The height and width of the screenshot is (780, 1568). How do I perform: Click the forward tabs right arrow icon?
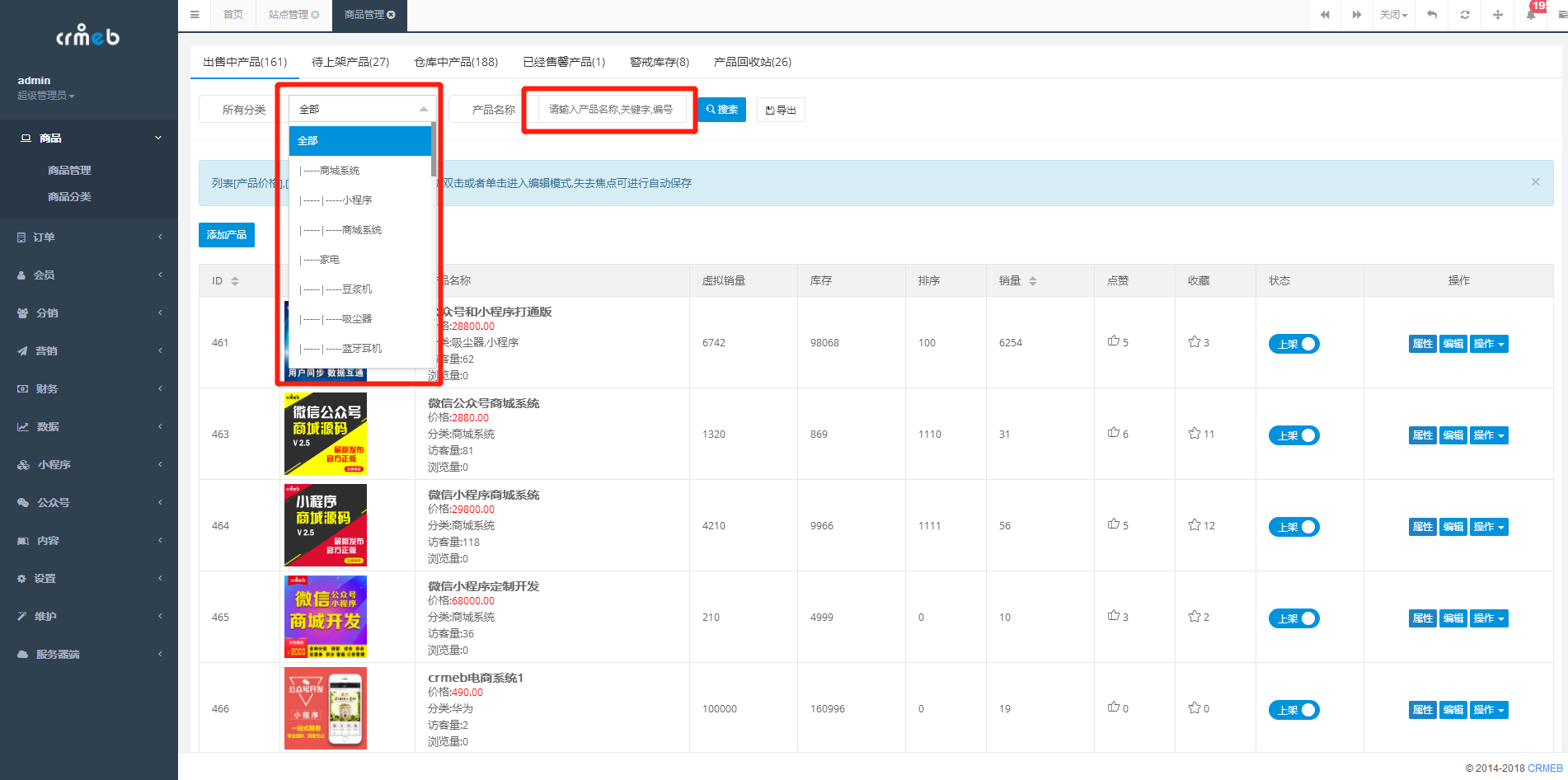pos(1356,15)
